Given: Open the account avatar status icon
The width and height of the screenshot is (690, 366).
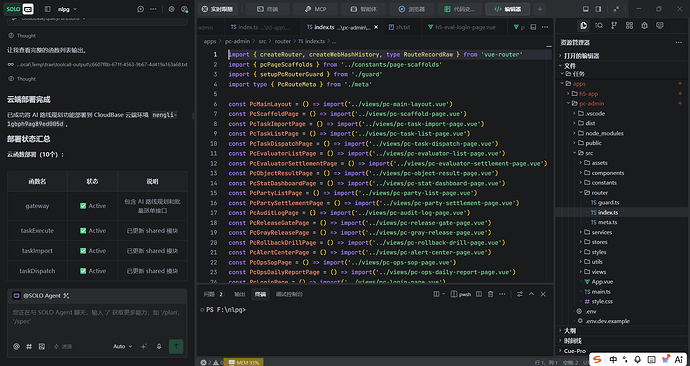Looking at the screenshot, I should tap(184, 9).
